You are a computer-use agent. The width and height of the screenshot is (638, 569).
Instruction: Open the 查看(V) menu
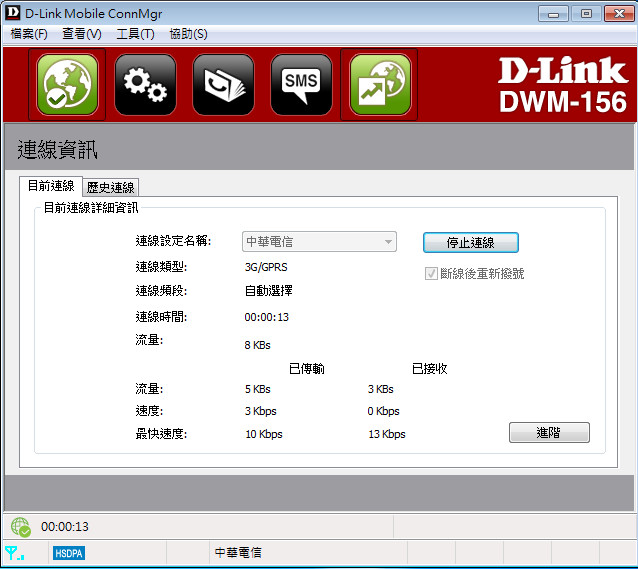(x=82, y=34)
